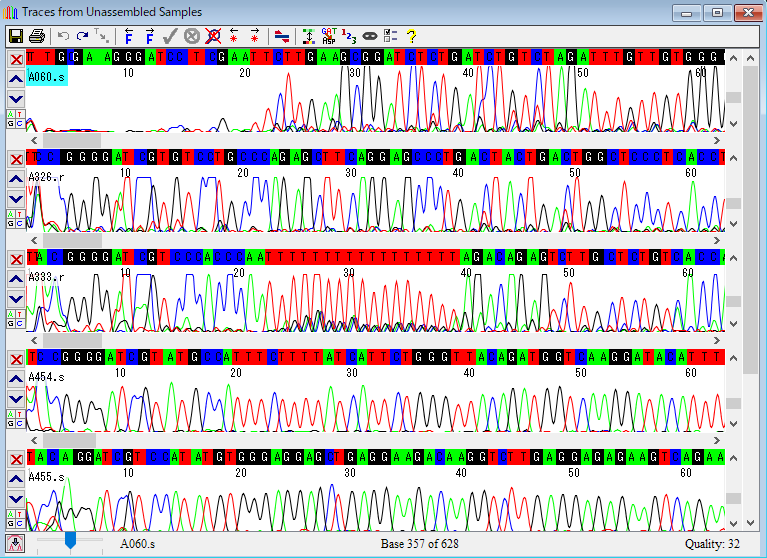This screenshot has height=558, width=767.
Task: Click the main window vertical scrollbar up arrow
Action: pos(750,58)
